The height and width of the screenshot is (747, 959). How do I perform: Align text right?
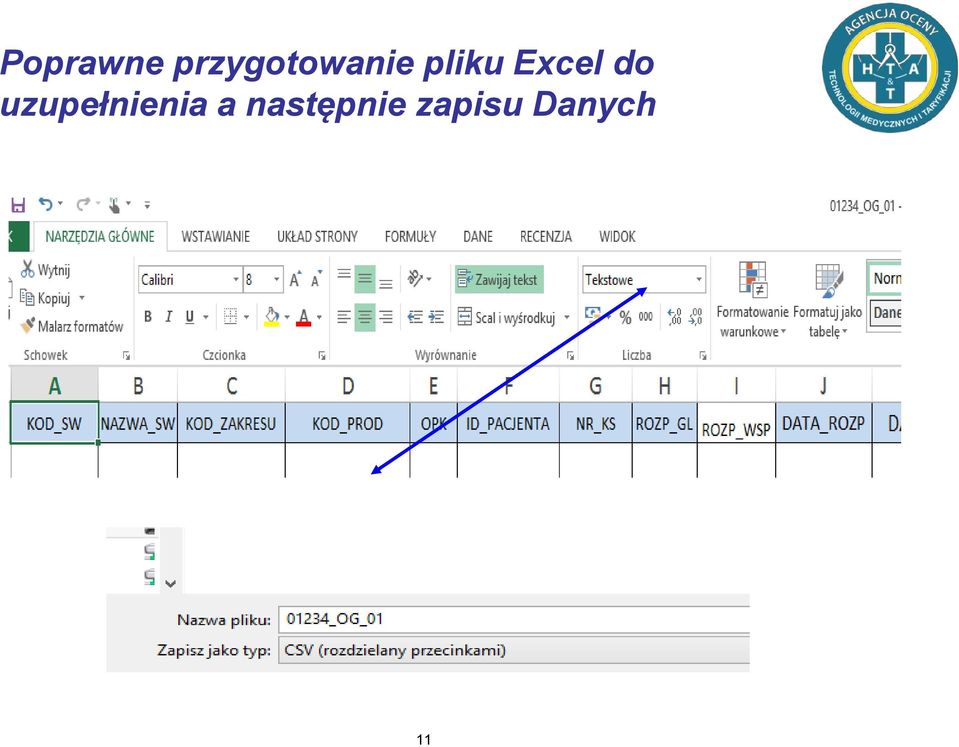pyautogui.click(x=385, y=316)
